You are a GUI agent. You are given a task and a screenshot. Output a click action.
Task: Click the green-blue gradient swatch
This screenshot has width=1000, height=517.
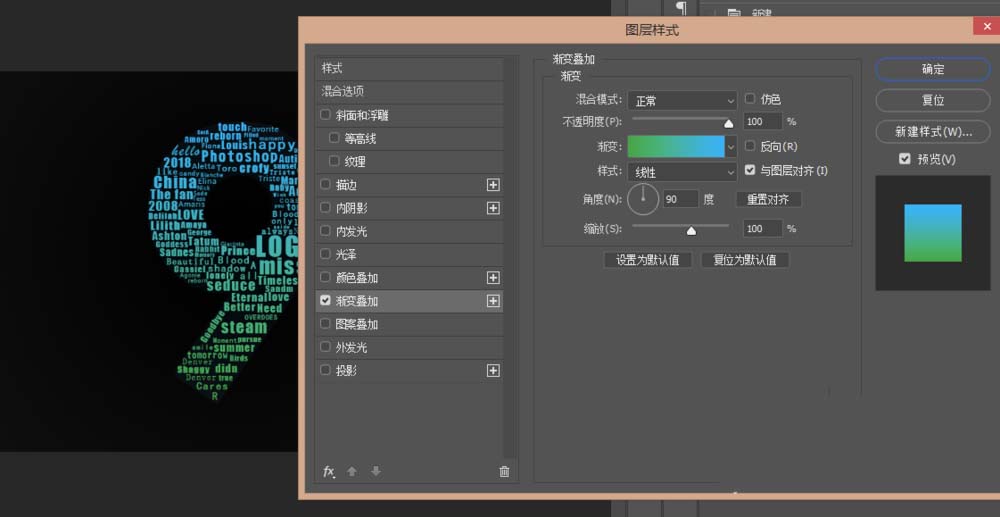click(676, 147)
